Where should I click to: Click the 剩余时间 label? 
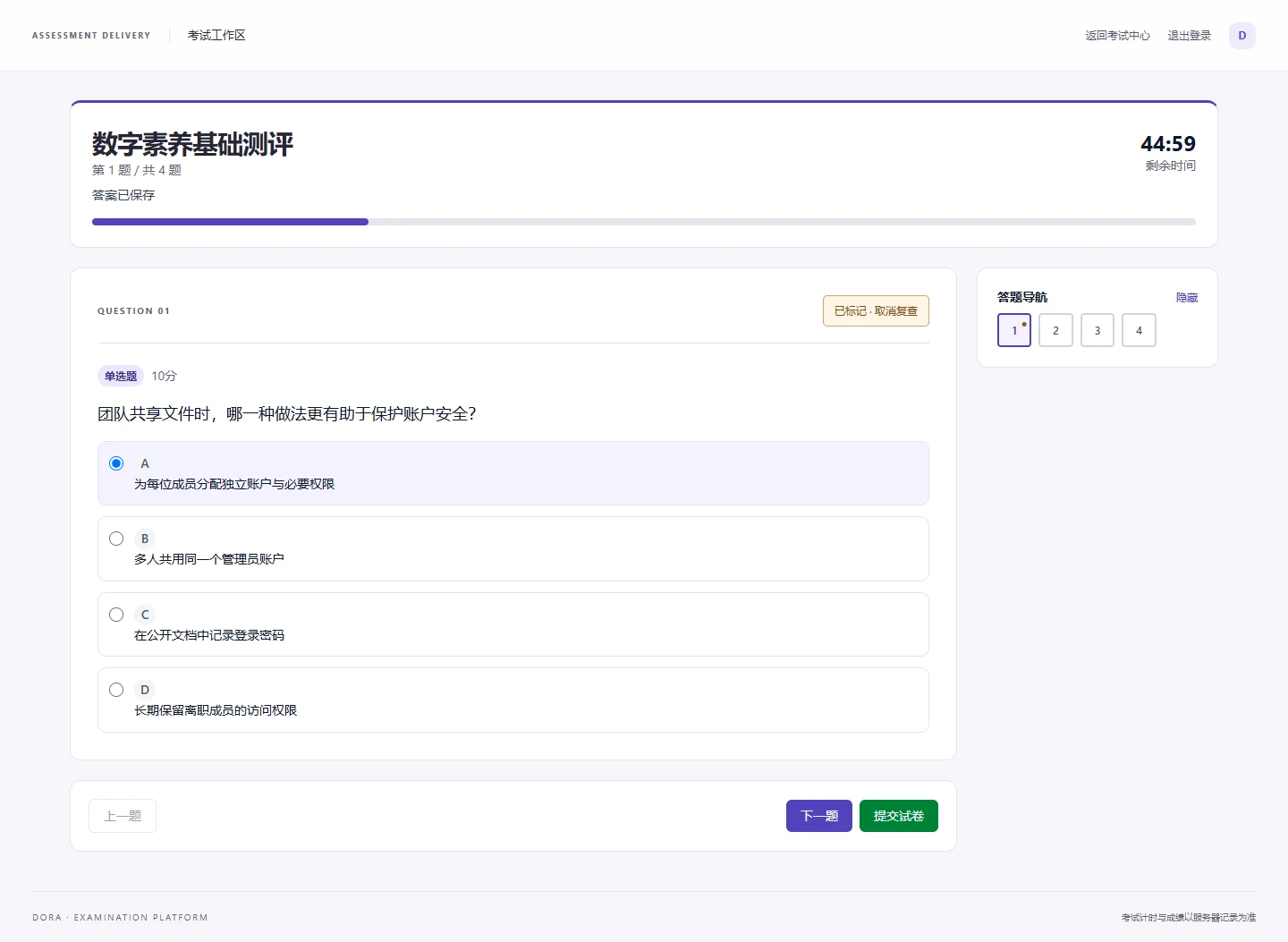click(x=1170, y=165)
